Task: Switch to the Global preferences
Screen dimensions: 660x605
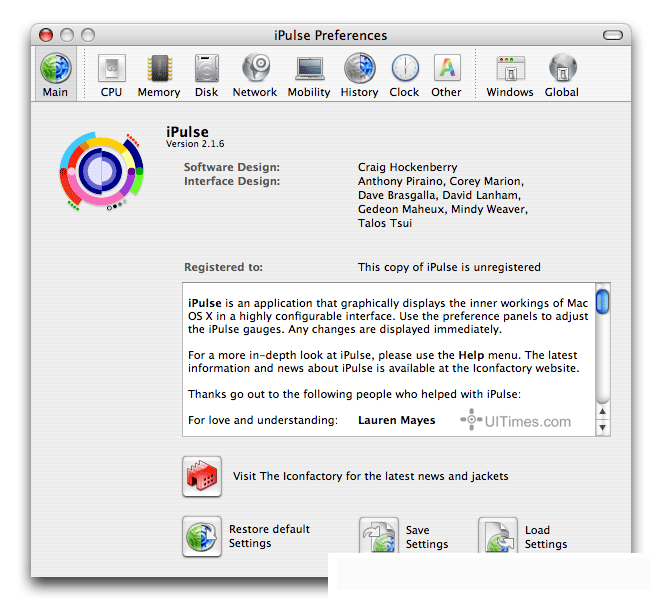Action: 562,75
